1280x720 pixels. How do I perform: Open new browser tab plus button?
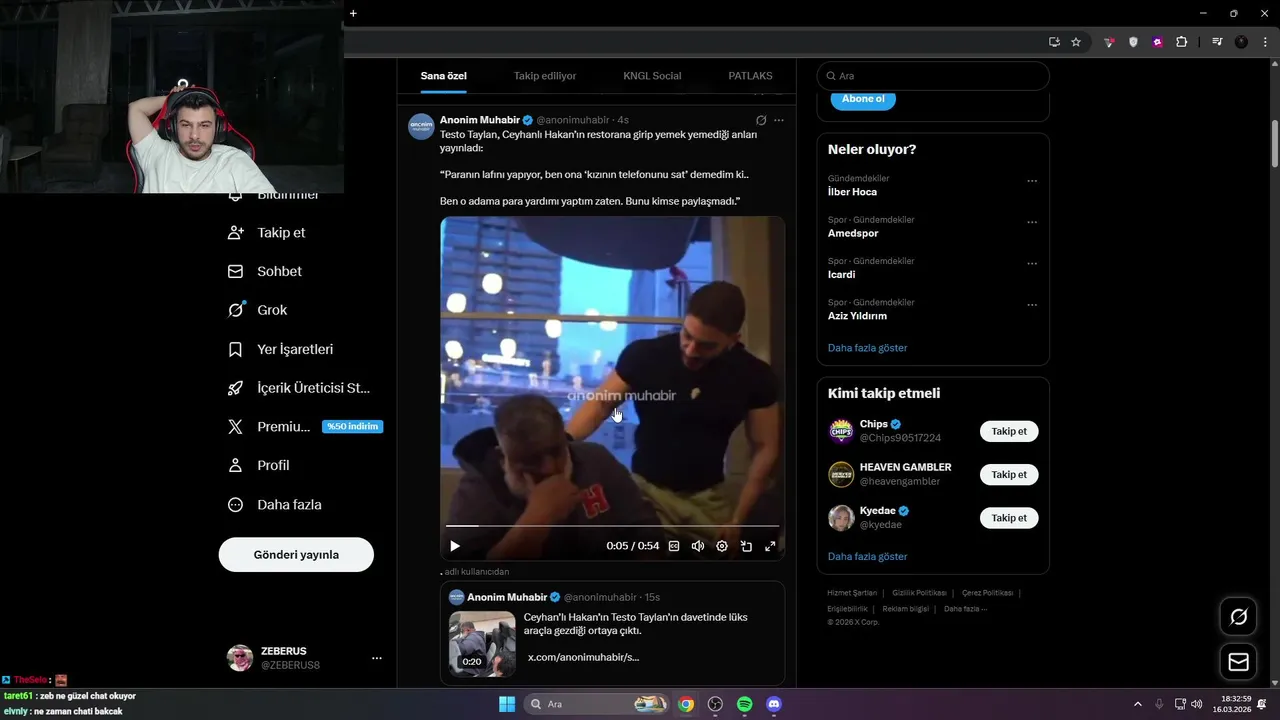tap(353, 13)
